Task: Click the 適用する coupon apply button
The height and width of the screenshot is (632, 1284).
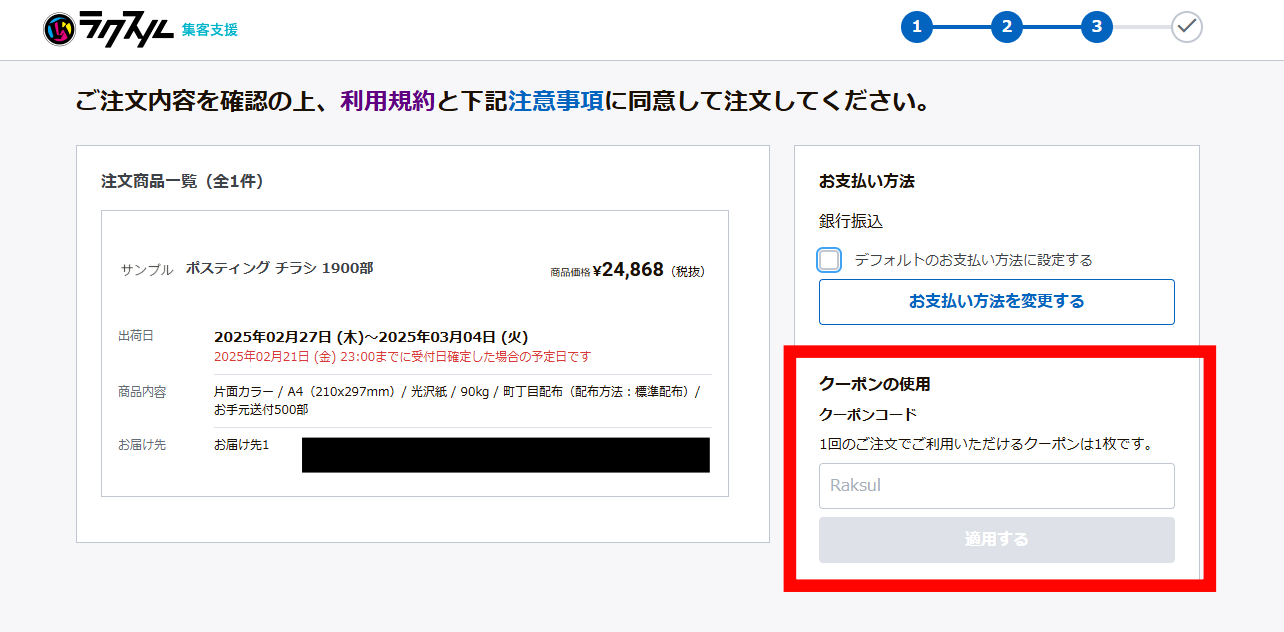Action: [x=996, y=540]
